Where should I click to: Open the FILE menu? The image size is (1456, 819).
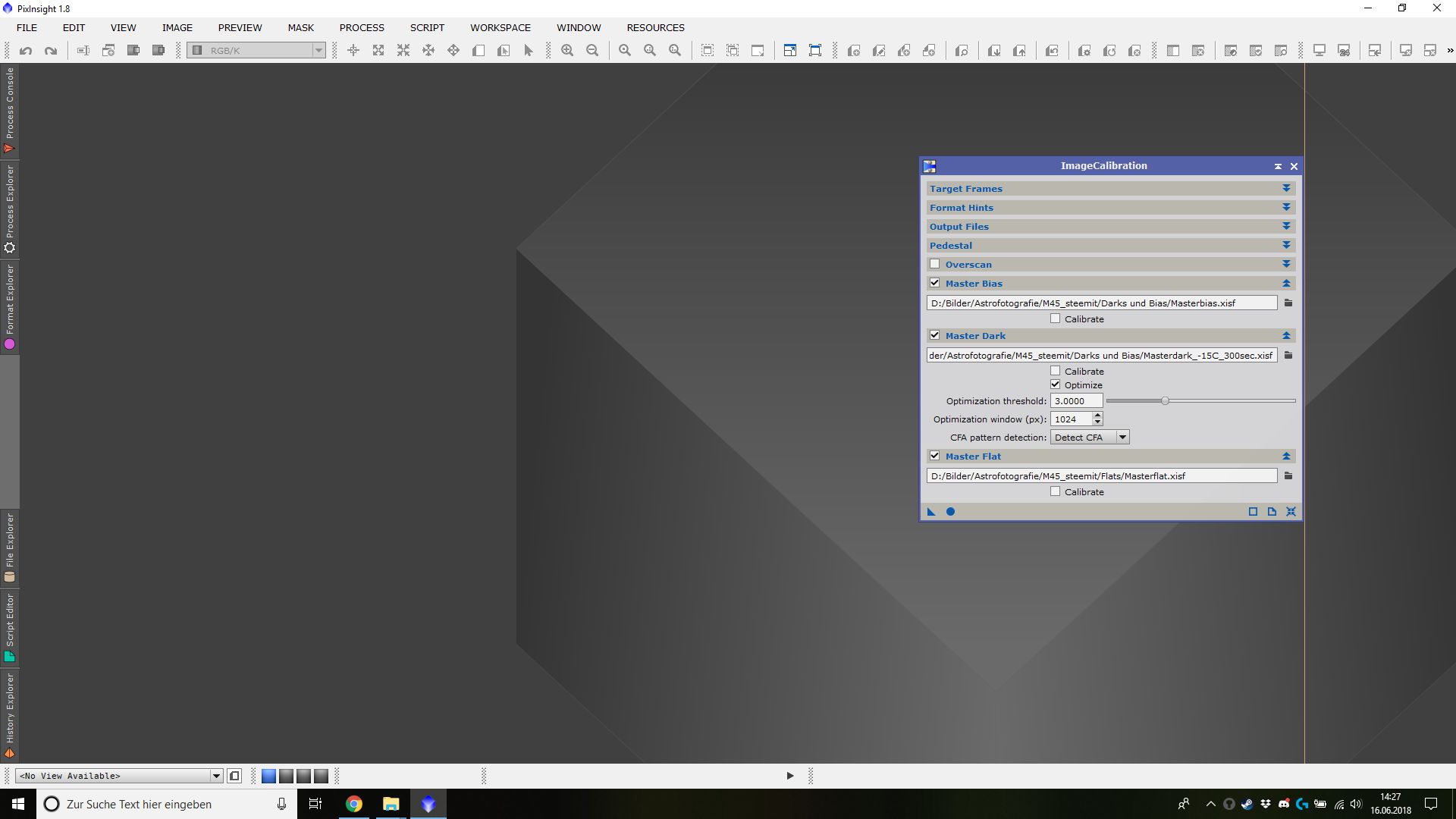coord(27,27)
